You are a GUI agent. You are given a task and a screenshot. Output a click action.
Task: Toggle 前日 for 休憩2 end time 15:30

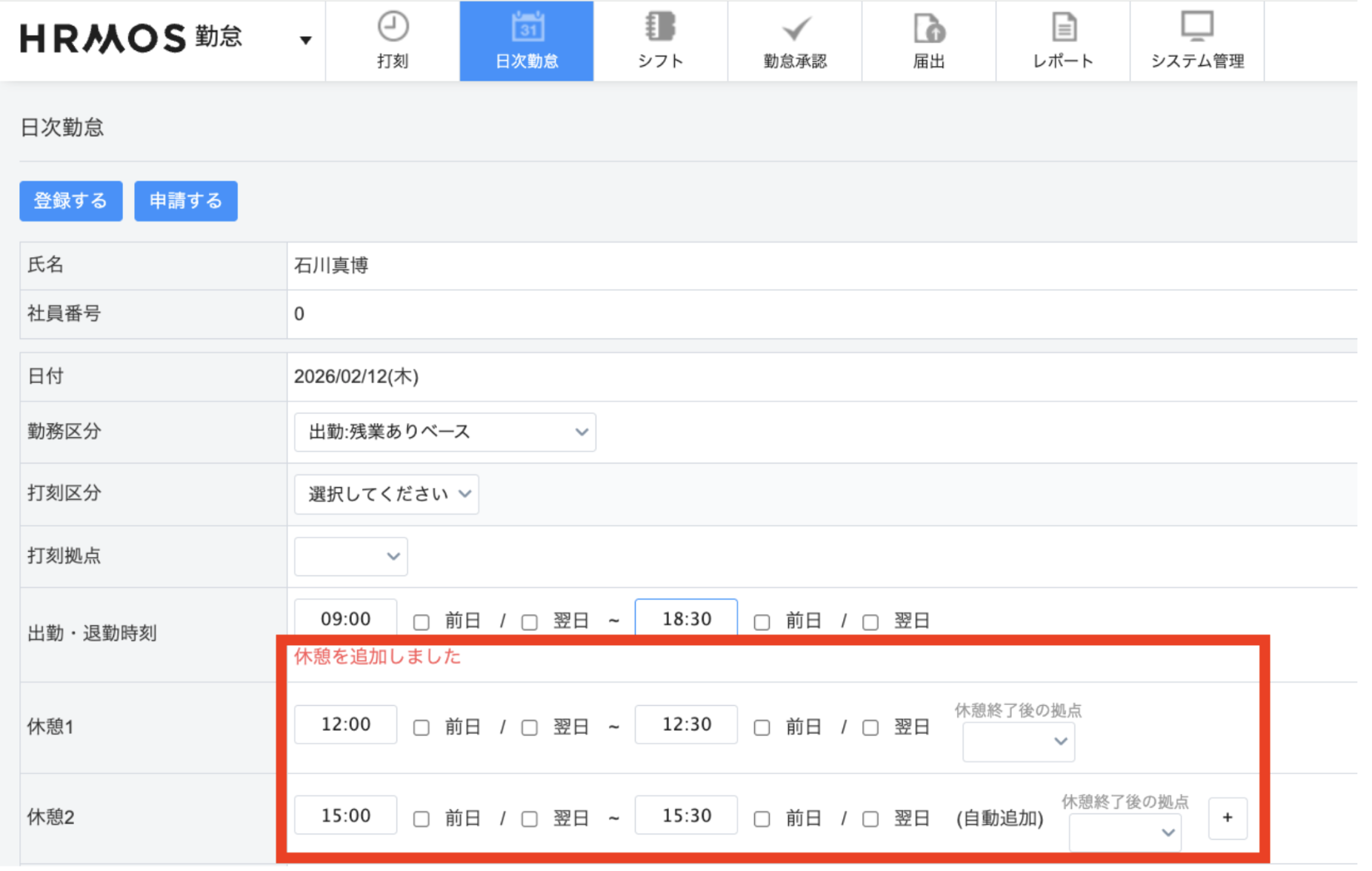point(762,818)
